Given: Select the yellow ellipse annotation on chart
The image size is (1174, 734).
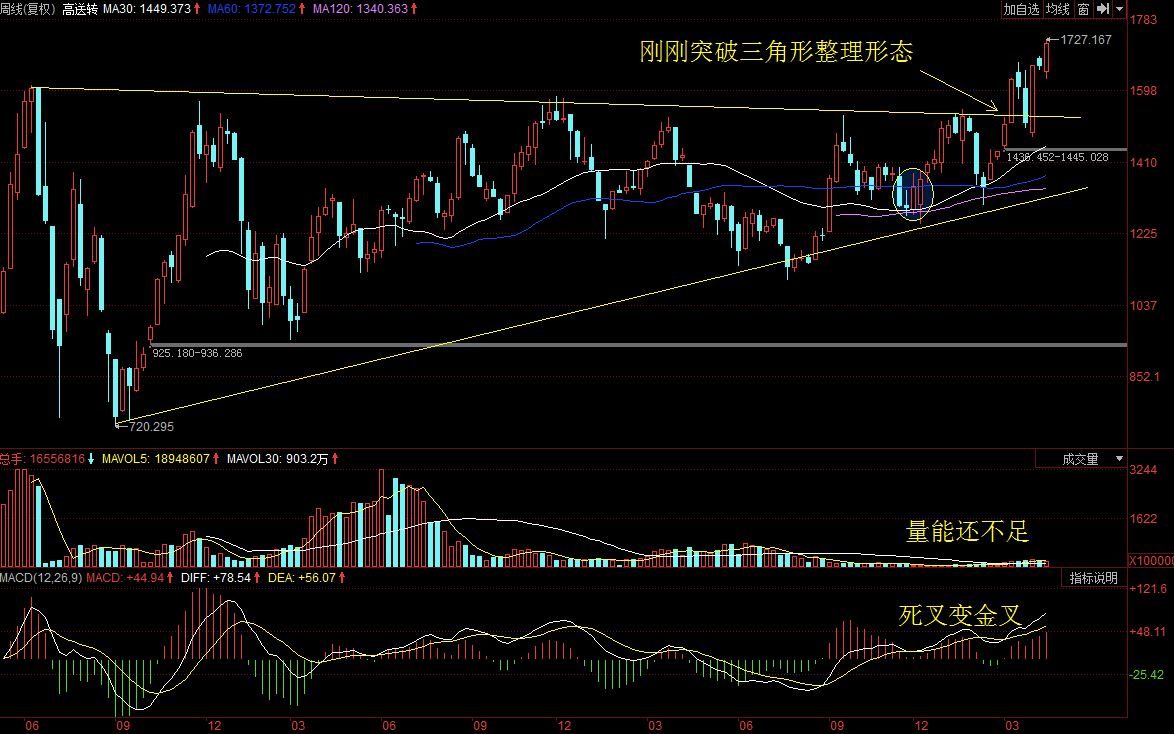Looking at the screenshot, I should coord(912,190).
